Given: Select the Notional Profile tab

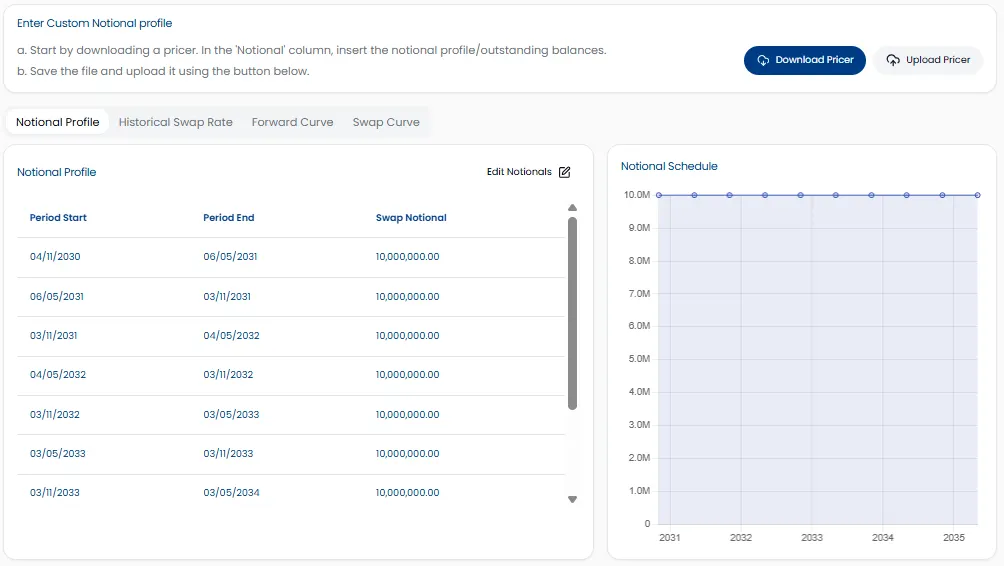Looking at the screenshot, I should 58,122.
